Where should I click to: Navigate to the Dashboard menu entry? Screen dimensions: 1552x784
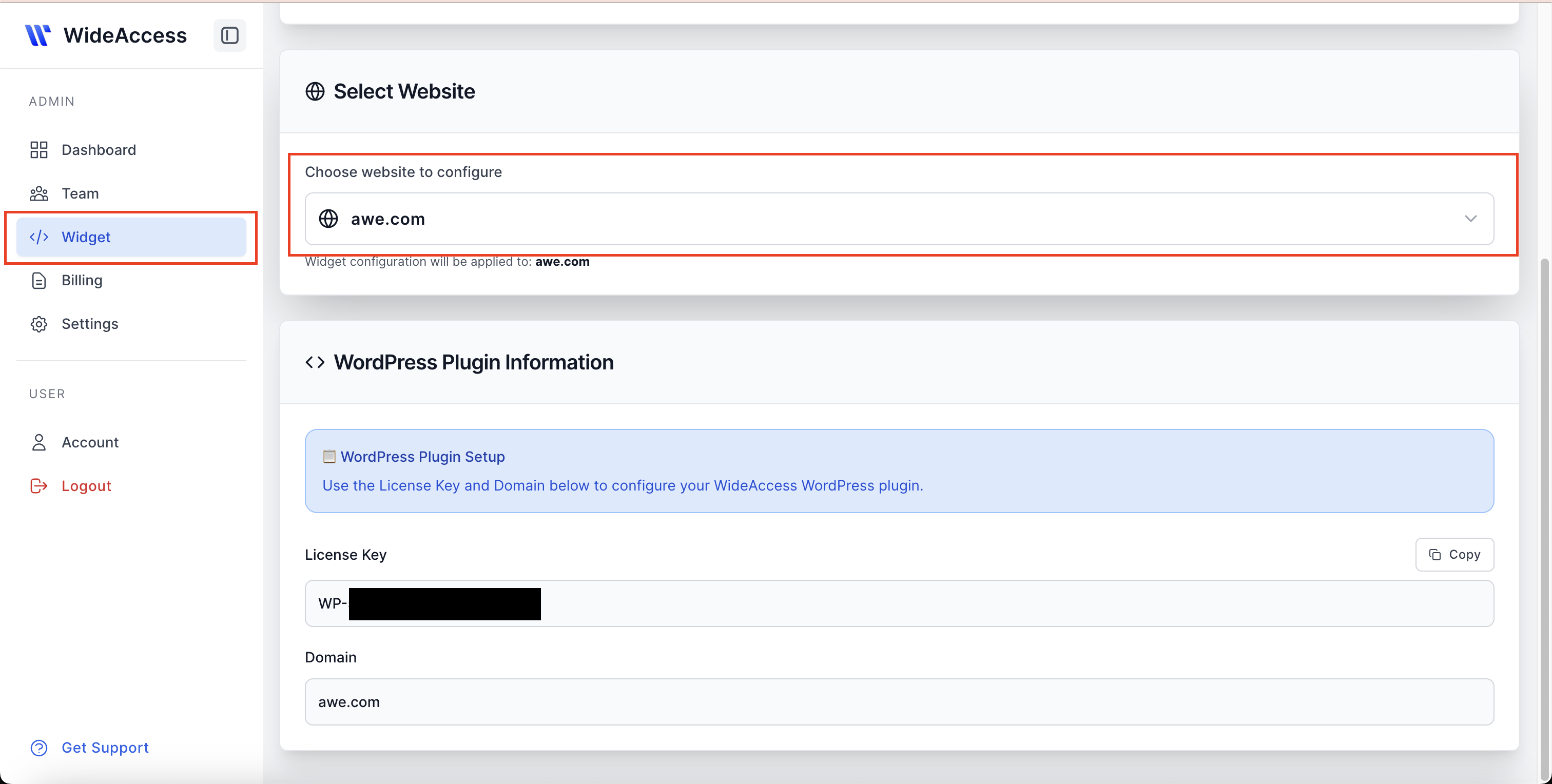click(x=99, y=149)
